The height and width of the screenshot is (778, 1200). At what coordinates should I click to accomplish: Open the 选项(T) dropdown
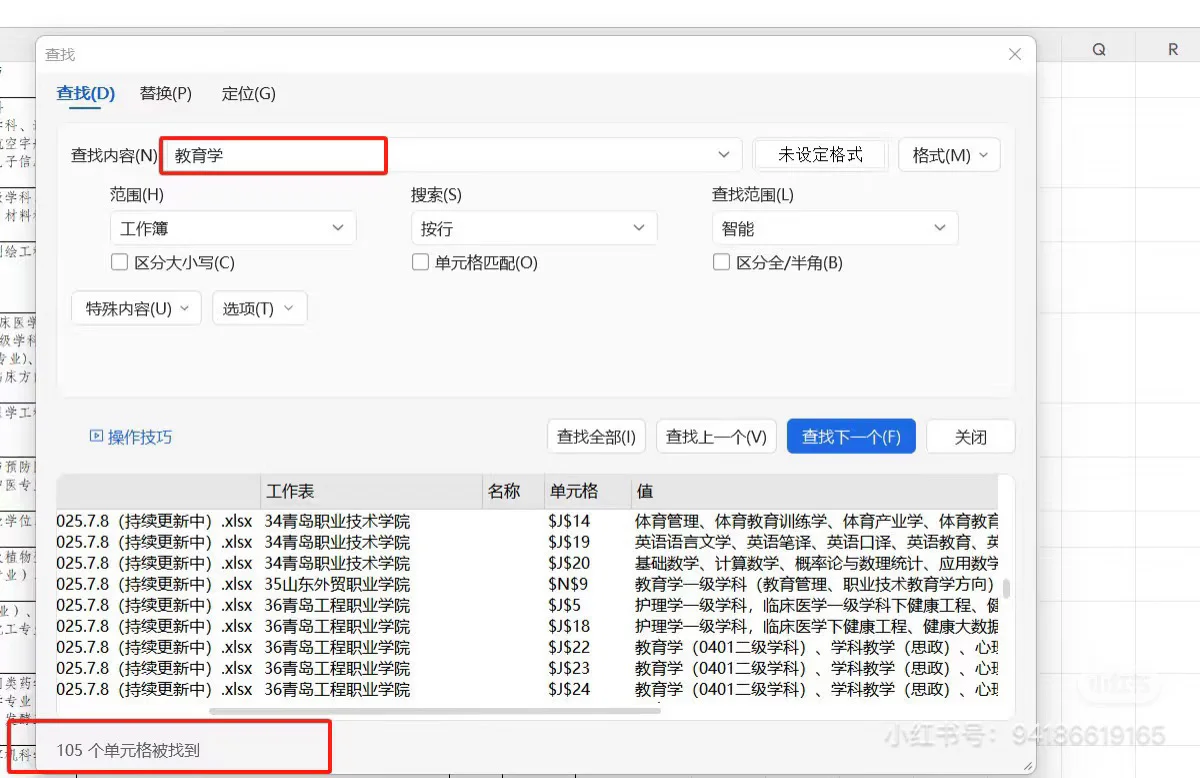point(259,308)
